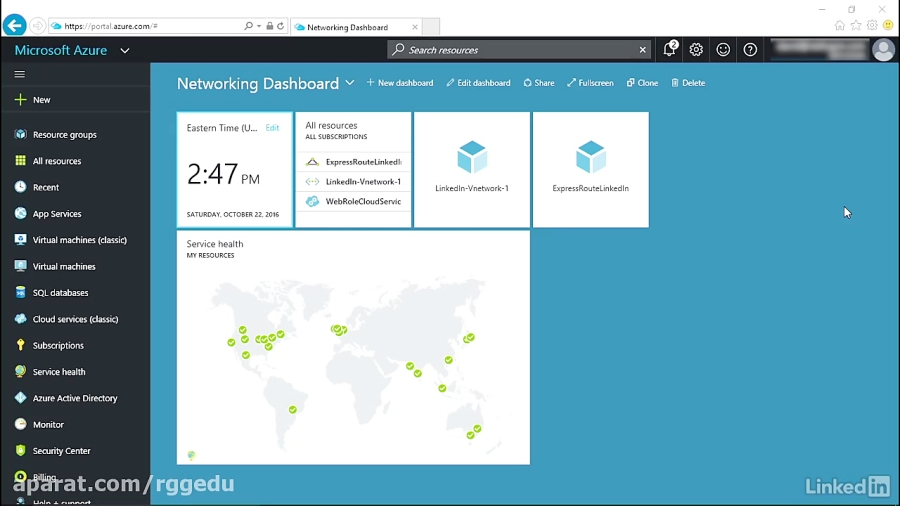Viewport: 900px width, 506px height.
Task: Expand the Networking Dashboard name dropdown
Action: [350, 83]
